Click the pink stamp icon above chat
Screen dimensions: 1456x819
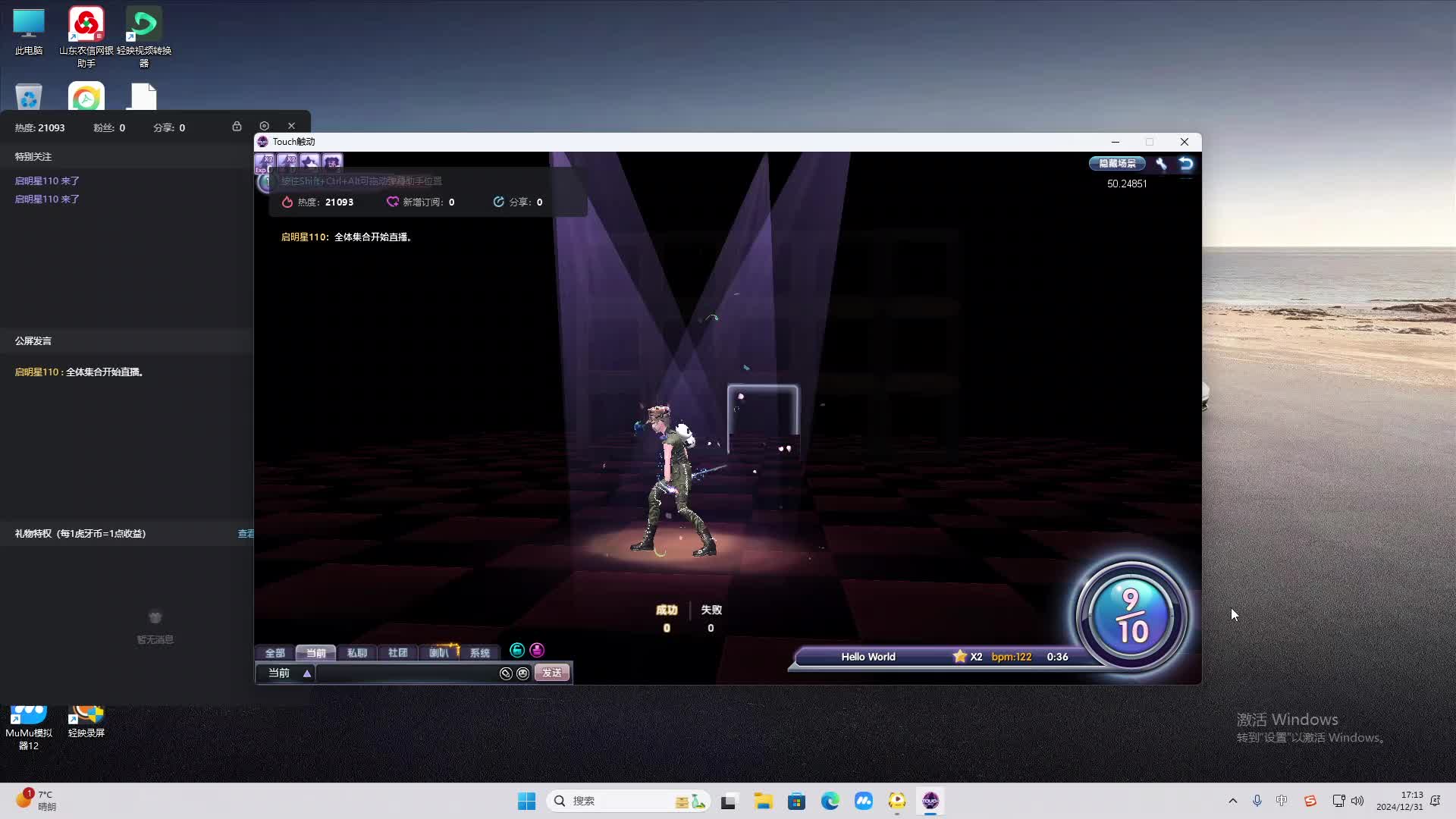(x=537, y=651)
